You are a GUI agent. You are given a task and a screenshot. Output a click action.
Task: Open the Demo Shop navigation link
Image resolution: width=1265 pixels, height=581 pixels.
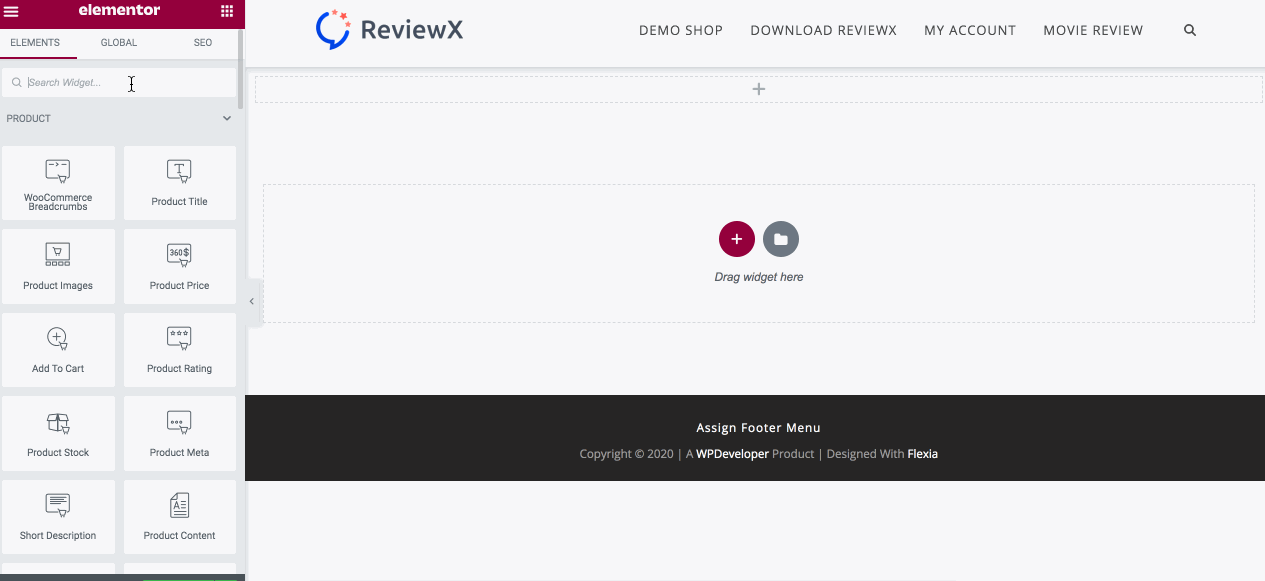680,31
